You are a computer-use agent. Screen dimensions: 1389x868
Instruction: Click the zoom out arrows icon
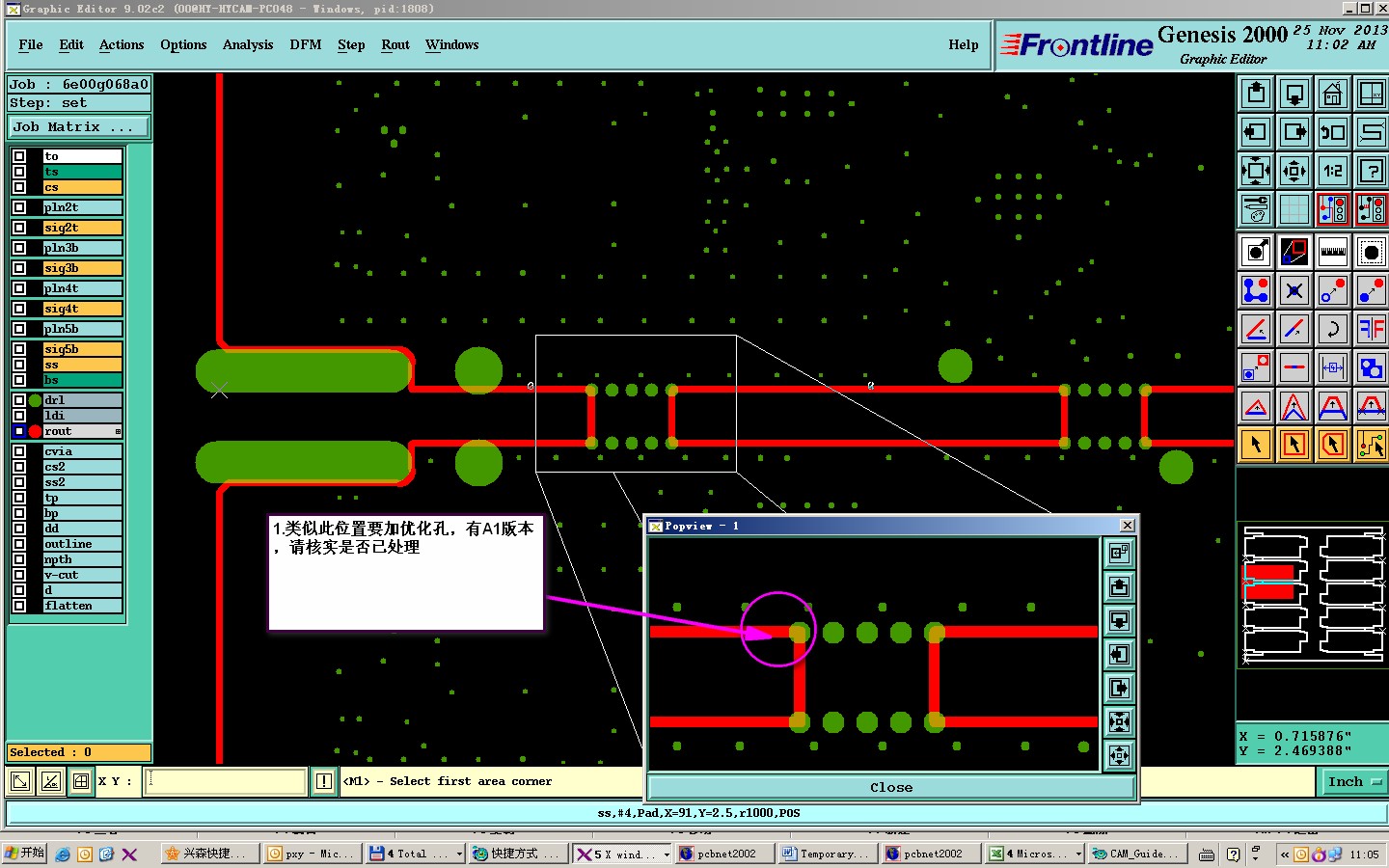(1294, 171)
